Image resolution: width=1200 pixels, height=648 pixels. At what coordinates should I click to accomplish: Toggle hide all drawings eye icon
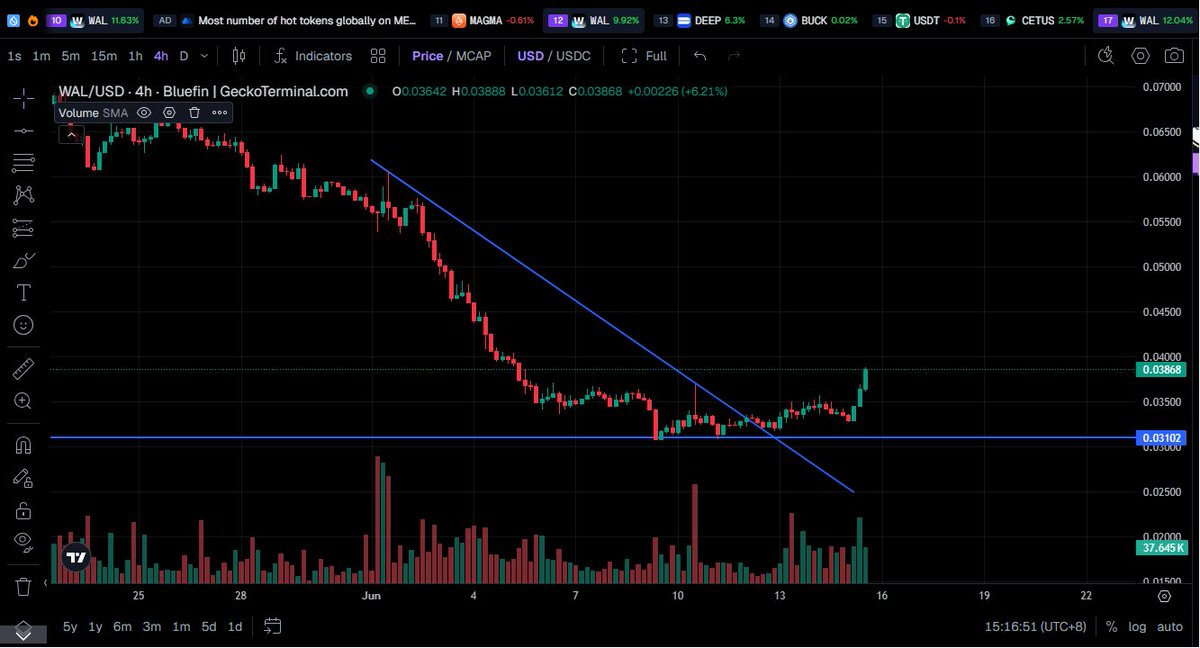click(x=24, y=542)
